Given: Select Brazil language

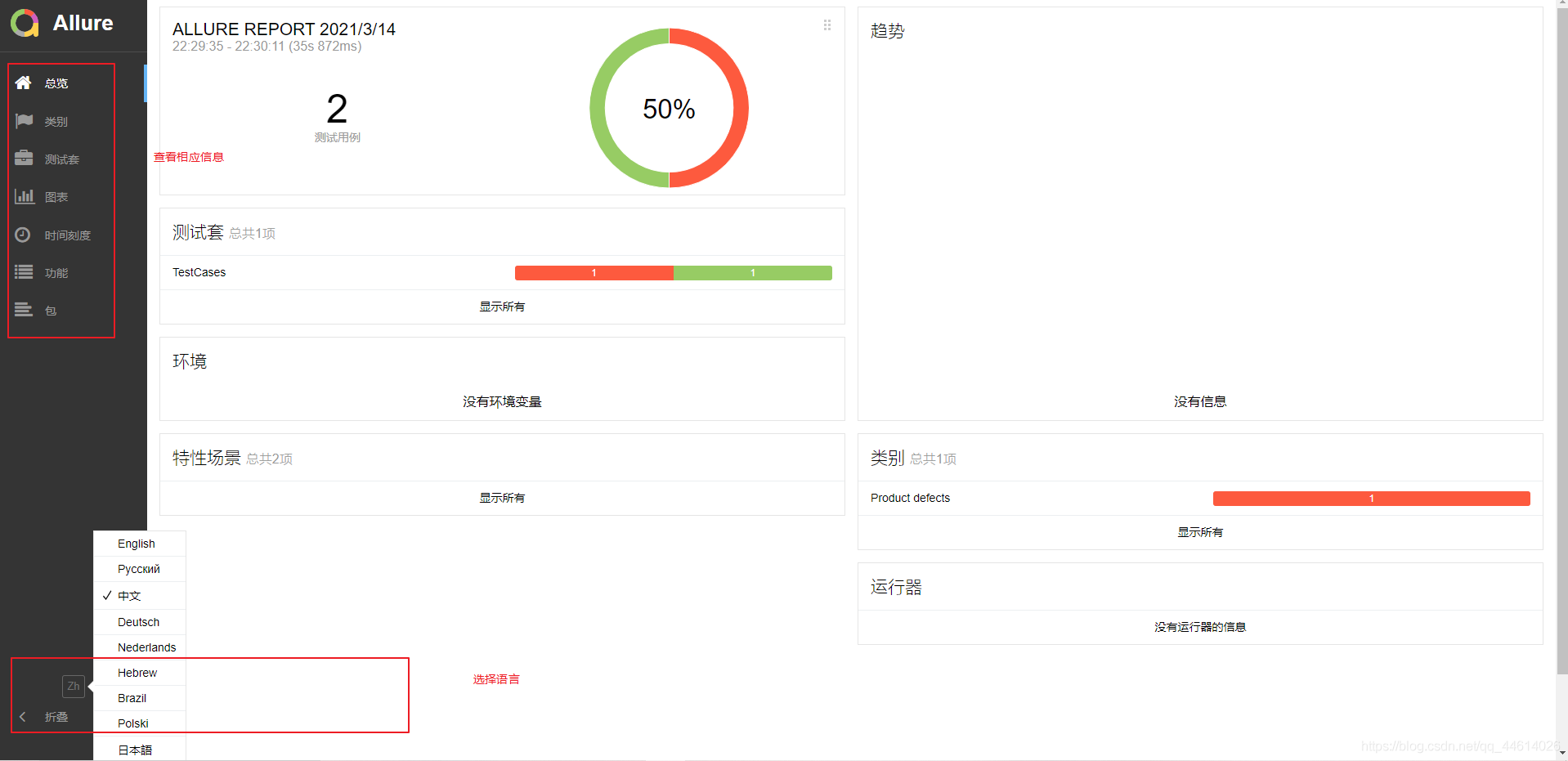Looking at the screenshot, I should click(x=140, y=698).
